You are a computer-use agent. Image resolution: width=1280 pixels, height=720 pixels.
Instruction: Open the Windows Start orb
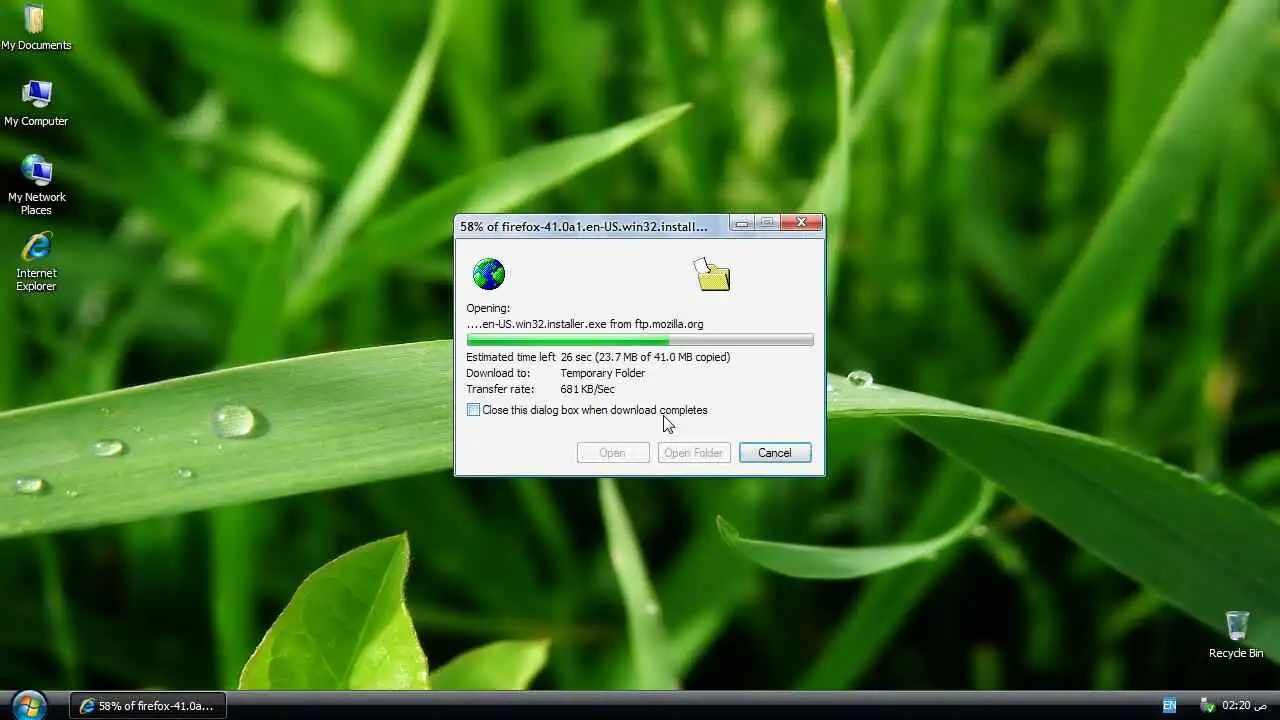pyautogui.click(x=29, y=705)
